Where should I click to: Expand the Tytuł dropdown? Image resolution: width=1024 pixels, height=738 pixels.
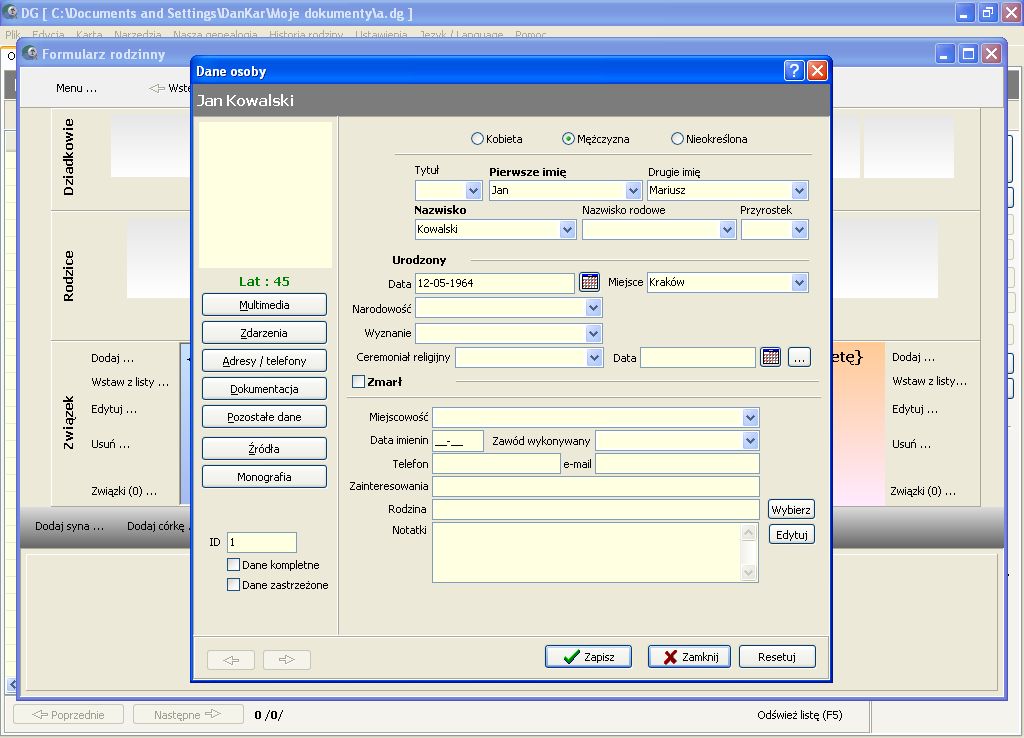pos(473,191)
